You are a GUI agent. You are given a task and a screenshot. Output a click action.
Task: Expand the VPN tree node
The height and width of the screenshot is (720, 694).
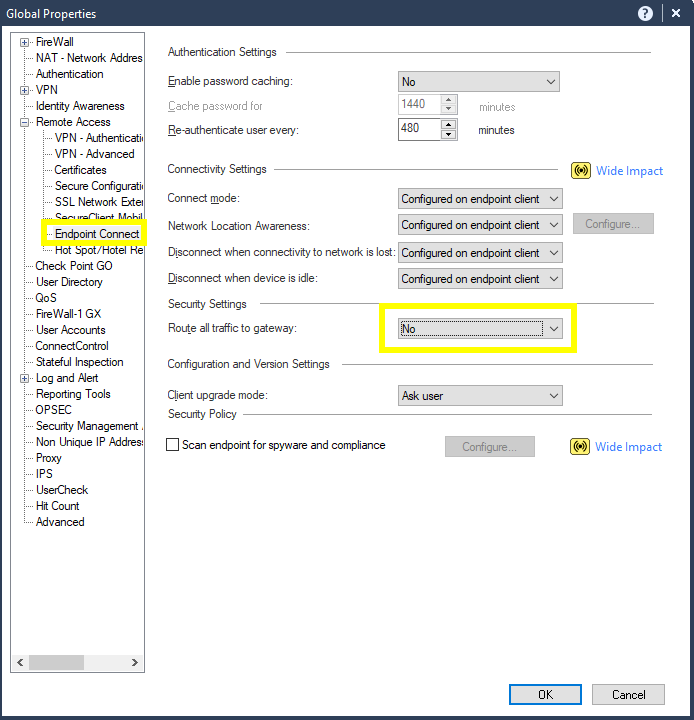[x=24, y=90]
